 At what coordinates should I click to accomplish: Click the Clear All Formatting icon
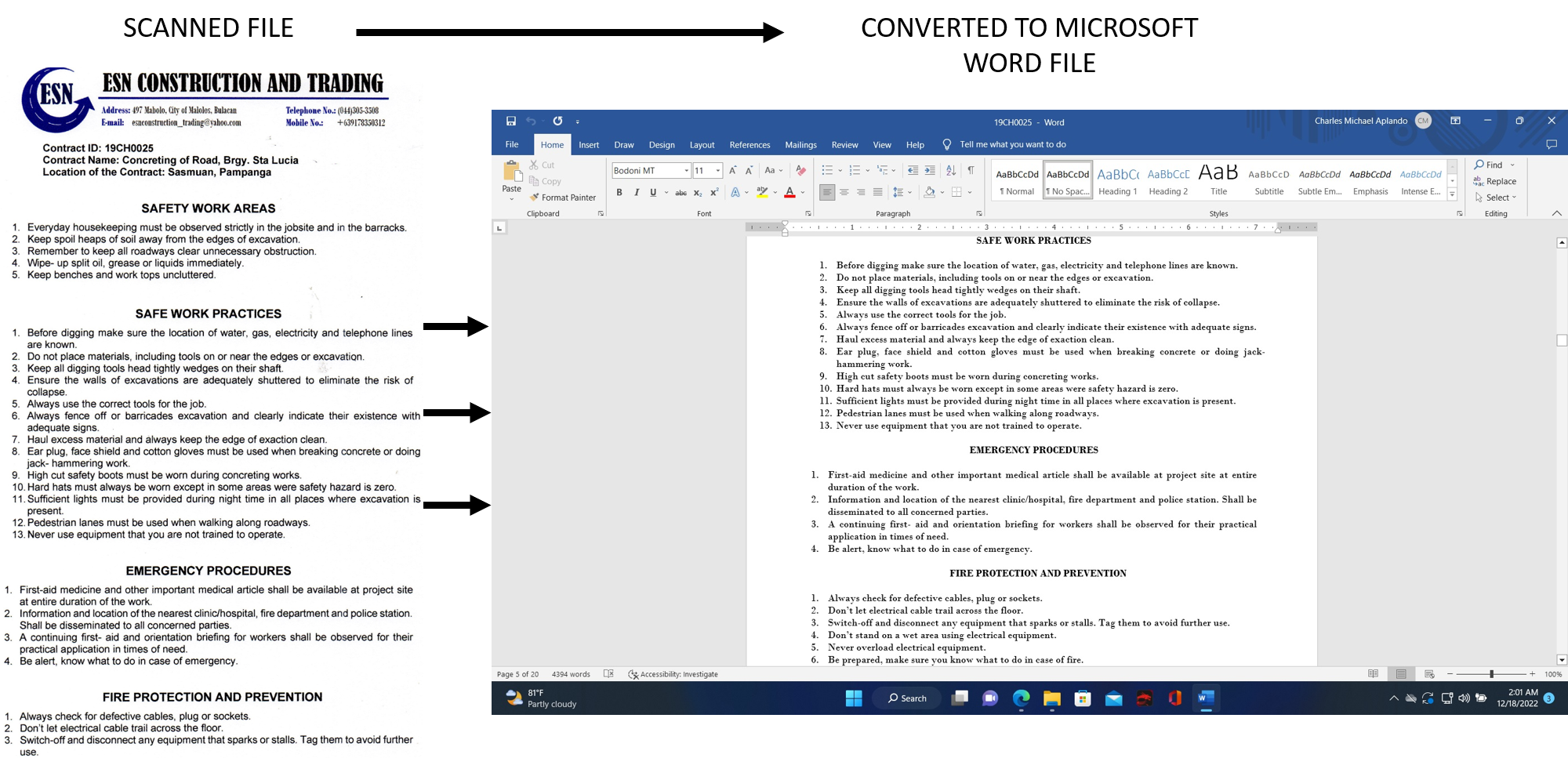(x=800, y=170)
